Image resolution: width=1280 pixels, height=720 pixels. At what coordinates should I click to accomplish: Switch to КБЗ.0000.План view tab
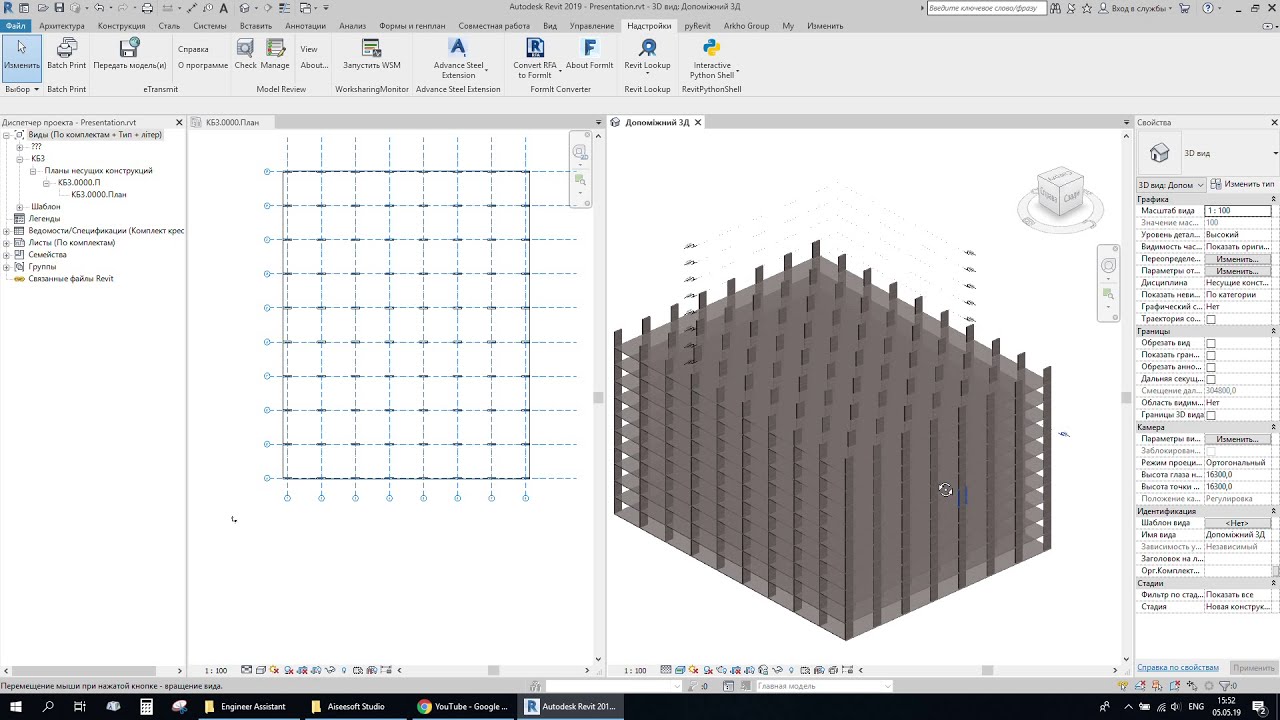(232, 122)
